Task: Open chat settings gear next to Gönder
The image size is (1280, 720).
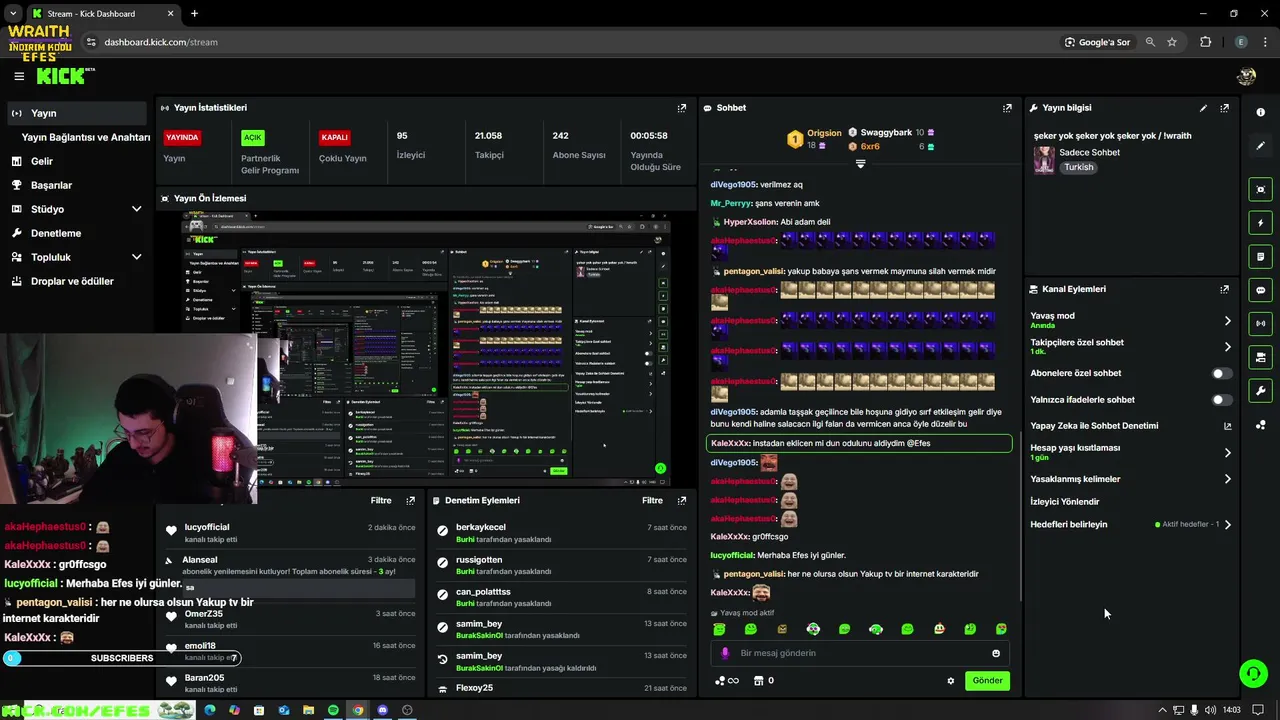Action: coord(950,681)
